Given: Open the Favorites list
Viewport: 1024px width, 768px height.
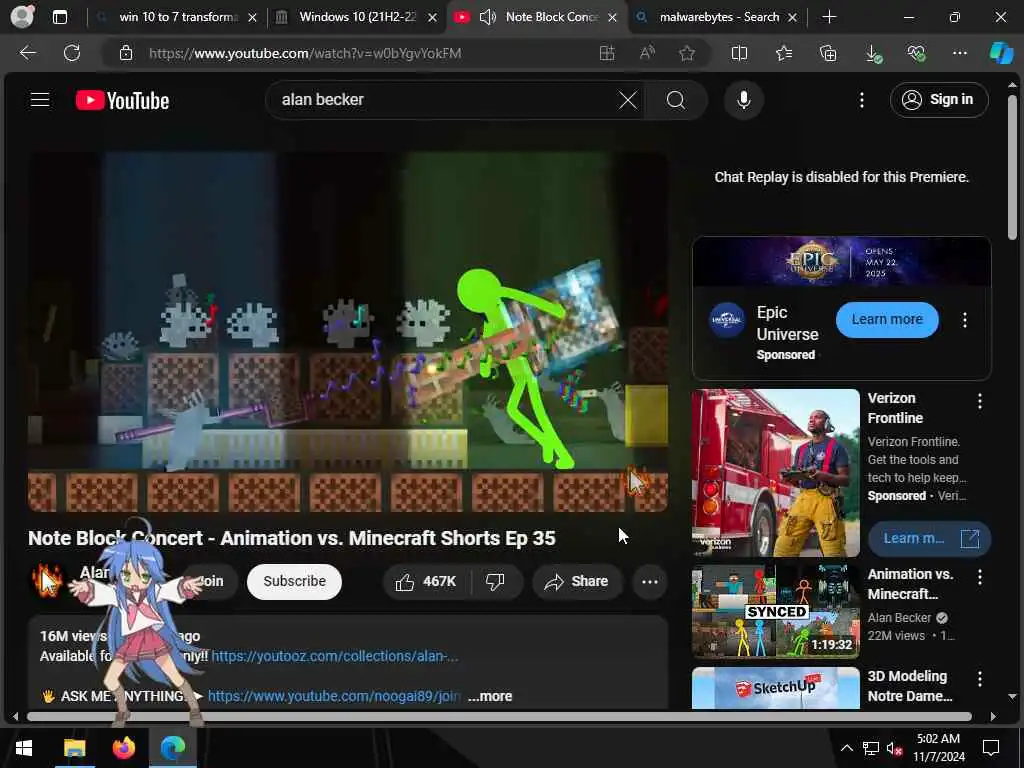Looking at the screenshot, I should [784, 54].
